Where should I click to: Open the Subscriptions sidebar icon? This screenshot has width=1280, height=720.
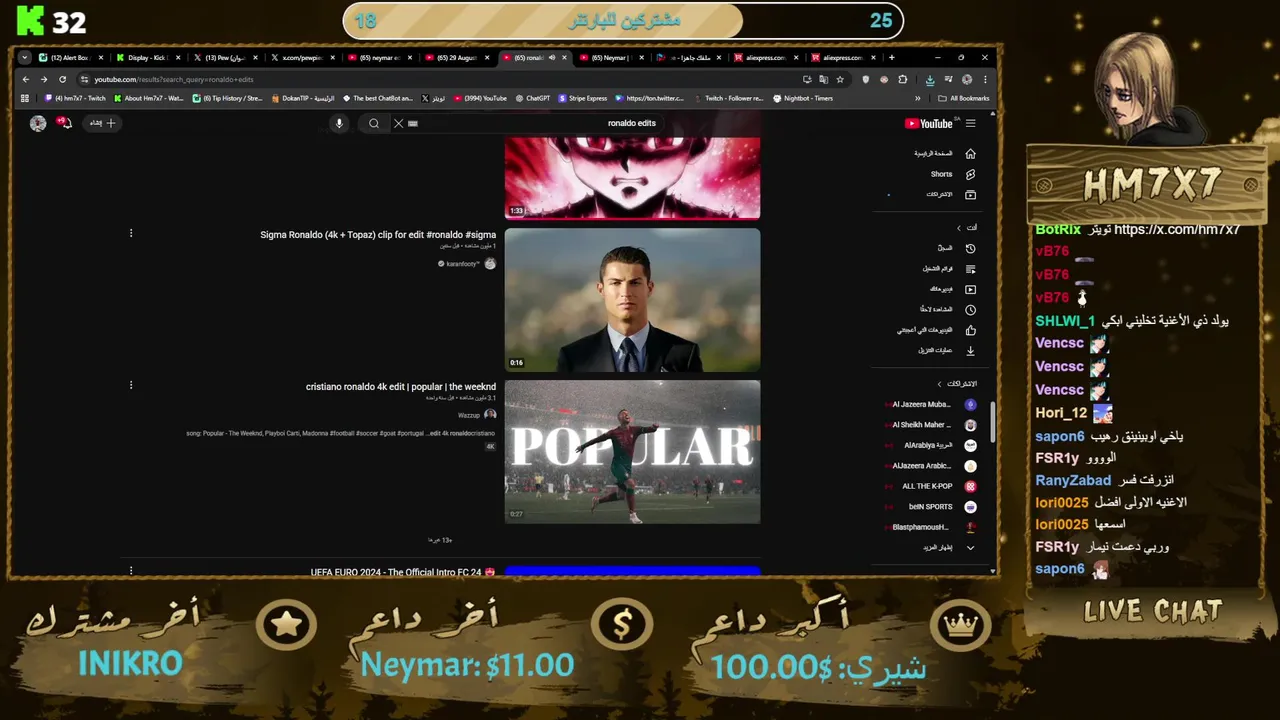(970, 194)
